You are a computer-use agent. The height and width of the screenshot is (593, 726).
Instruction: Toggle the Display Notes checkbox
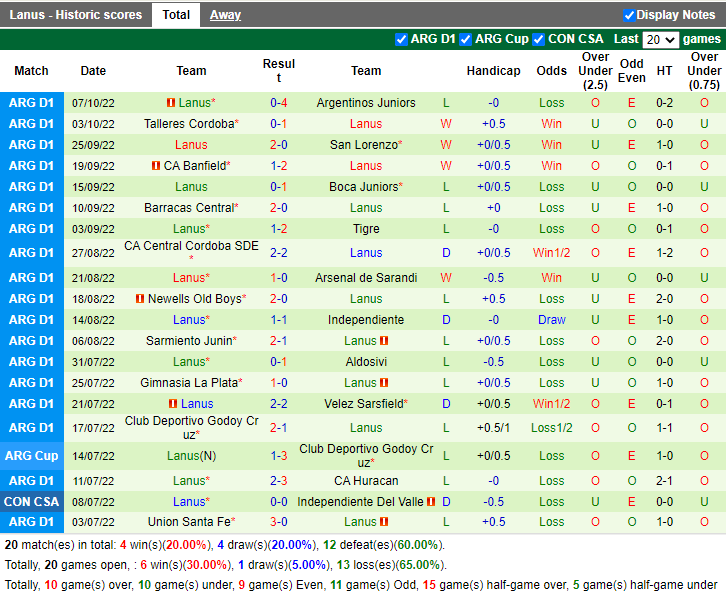629,15
